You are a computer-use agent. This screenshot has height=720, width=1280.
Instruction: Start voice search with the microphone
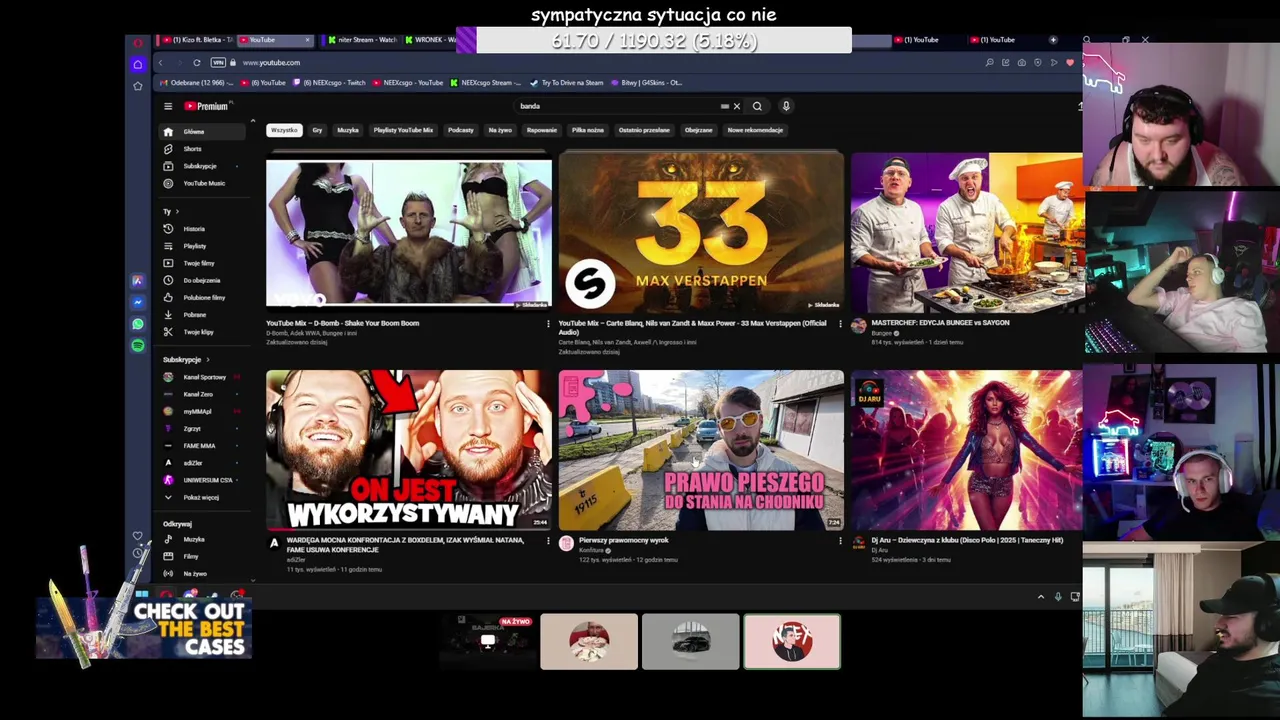[786, 106]
